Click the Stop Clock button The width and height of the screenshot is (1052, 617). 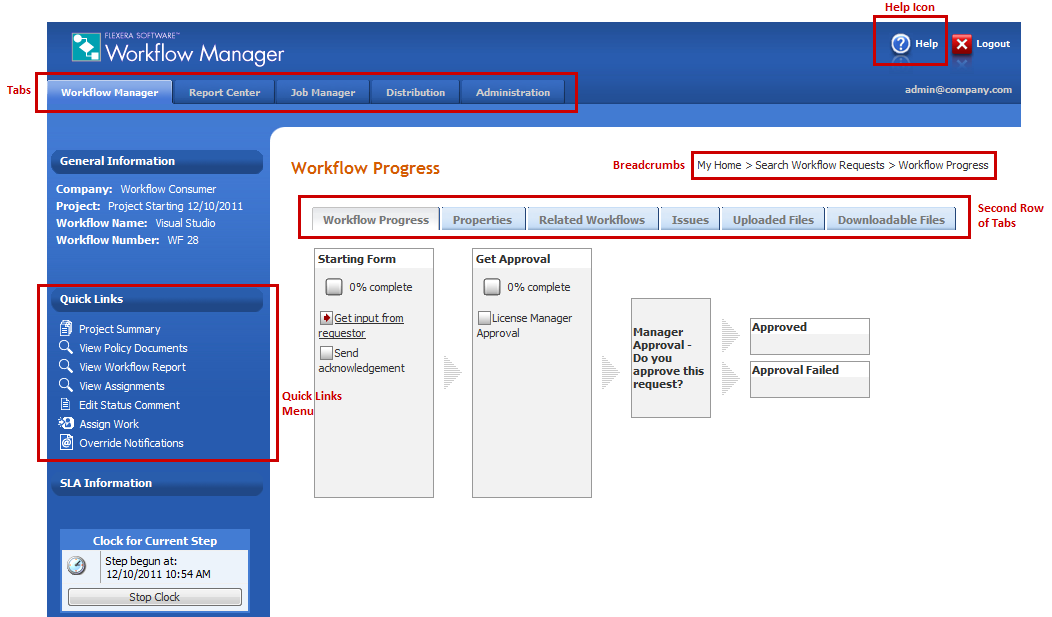154,597
